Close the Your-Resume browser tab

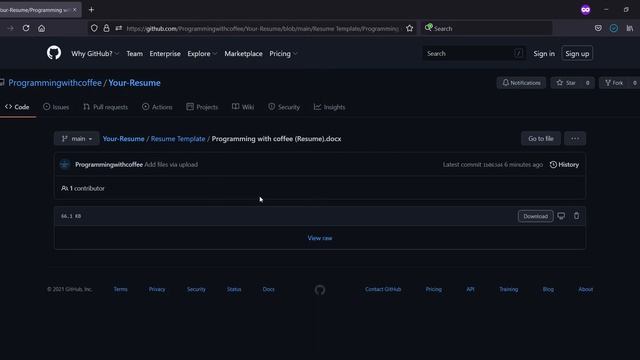pyautogui.click(x=74, y=10)
